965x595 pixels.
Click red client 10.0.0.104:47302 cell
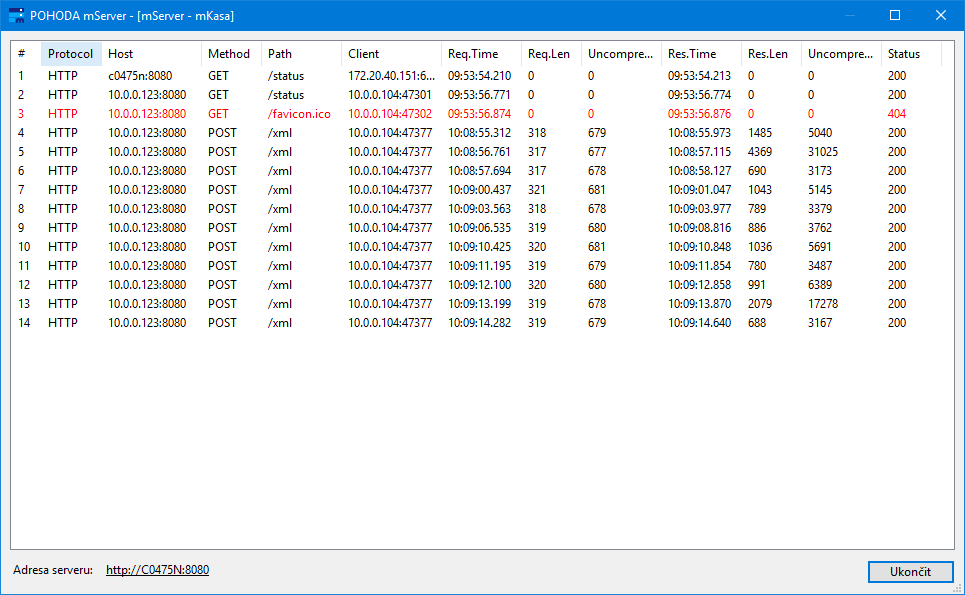click(390, 114)
